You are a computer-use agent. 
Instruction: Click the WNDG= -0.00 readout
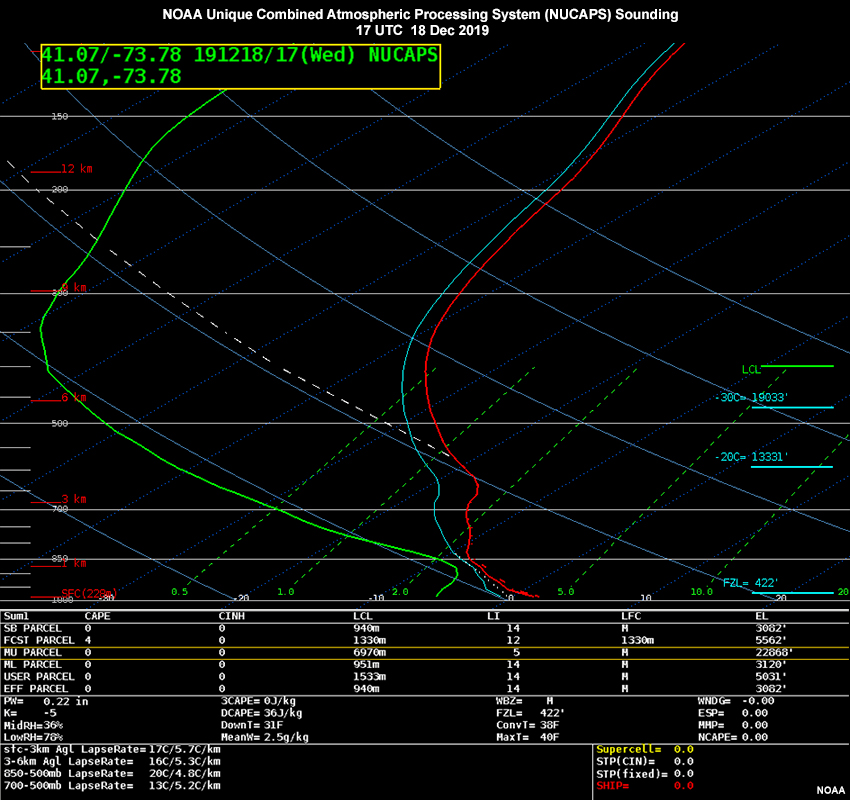click(736, 701)
